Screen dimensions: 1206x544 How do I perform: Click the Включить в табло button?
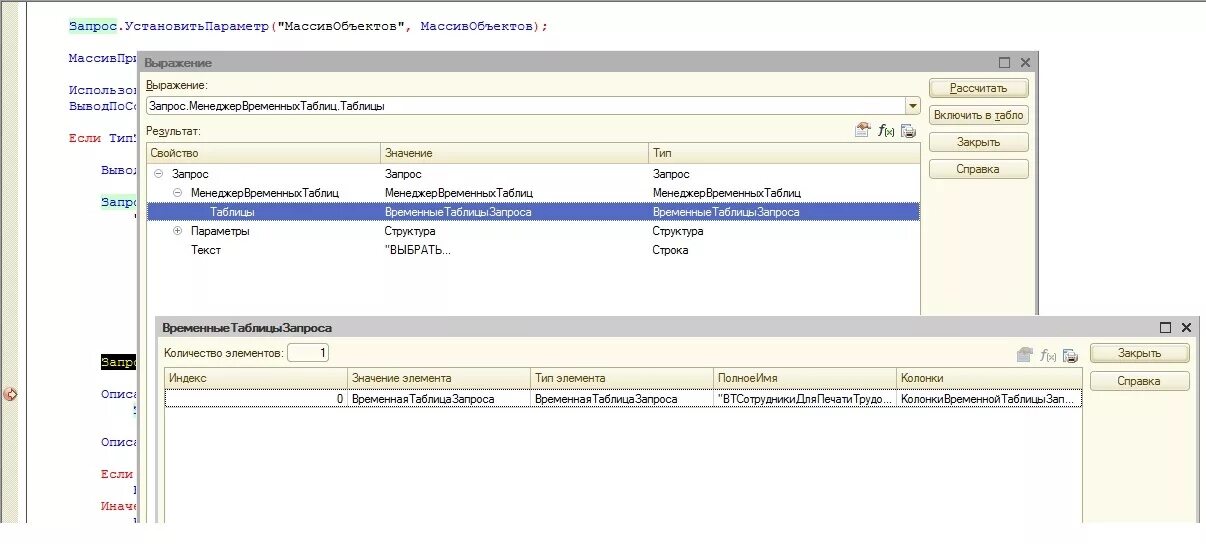coord(978,115)
